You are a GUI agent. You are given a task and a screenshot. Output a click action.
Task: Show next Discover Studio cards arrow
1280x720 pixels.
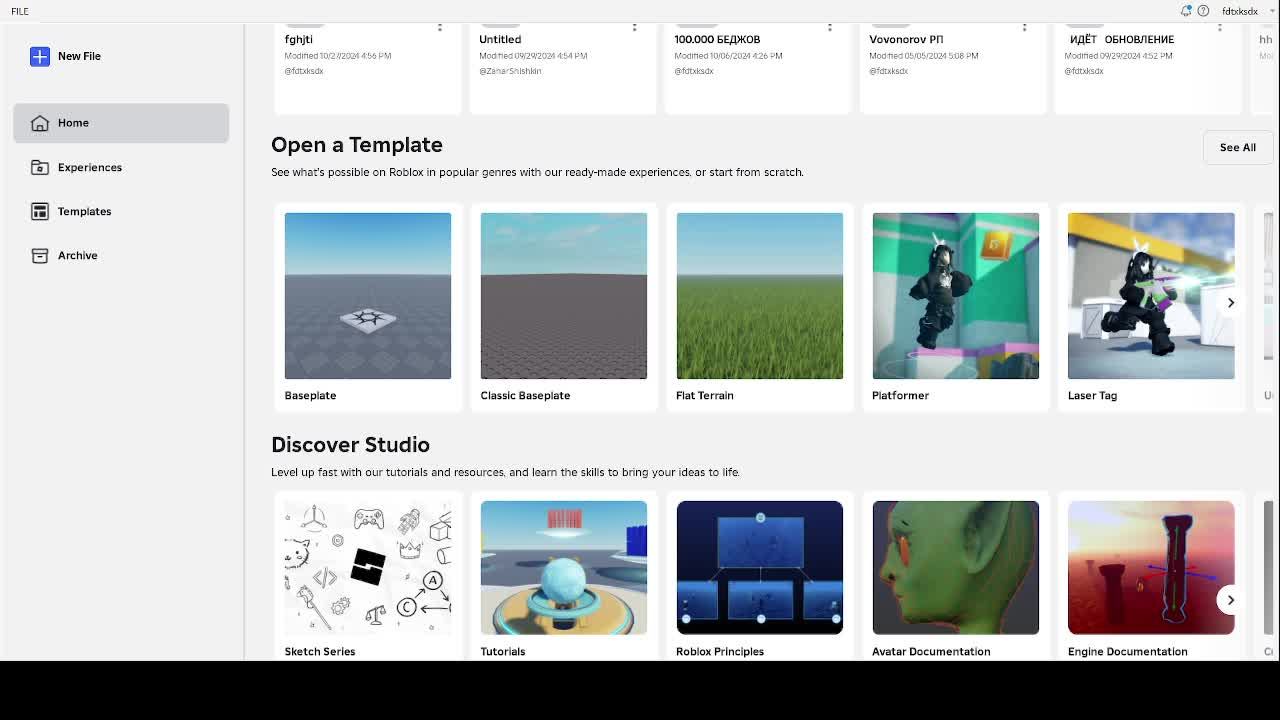[1231, 600]
